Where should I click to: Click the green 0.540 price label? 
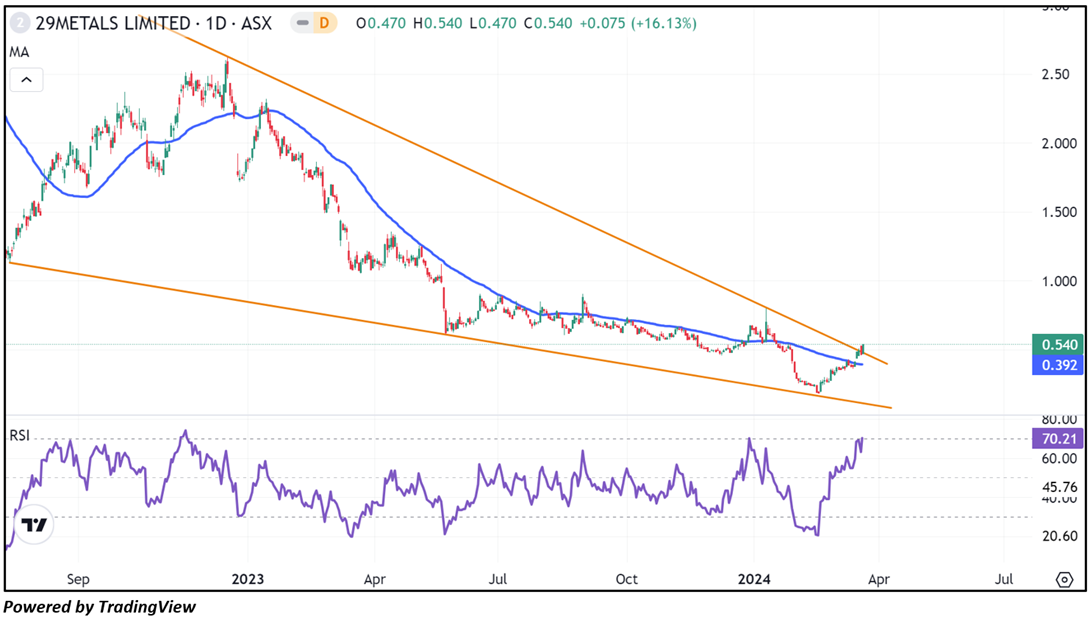1057,345
